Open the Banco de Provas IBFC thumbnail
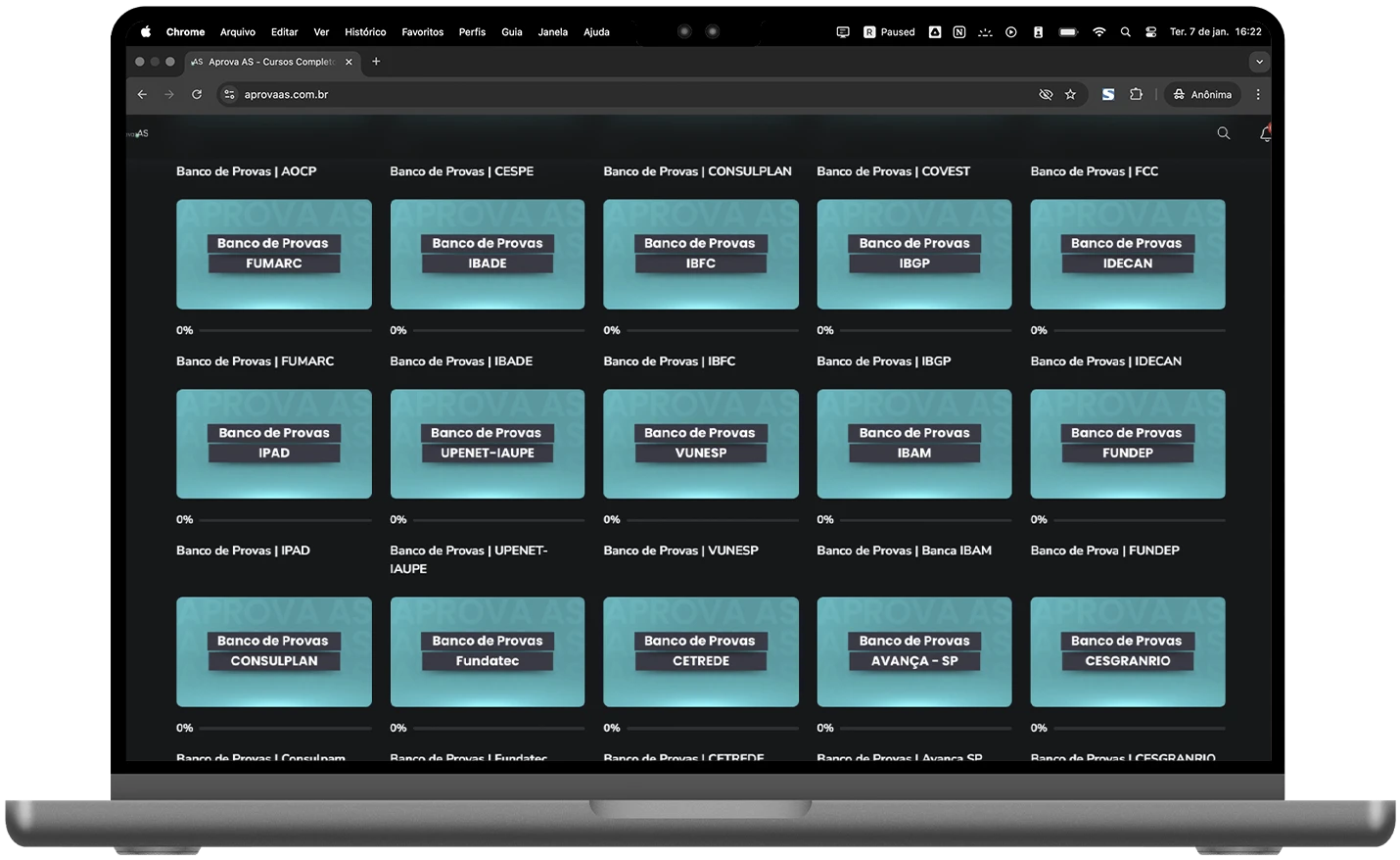Screen dimensions: 1400x860 (701, 255)
